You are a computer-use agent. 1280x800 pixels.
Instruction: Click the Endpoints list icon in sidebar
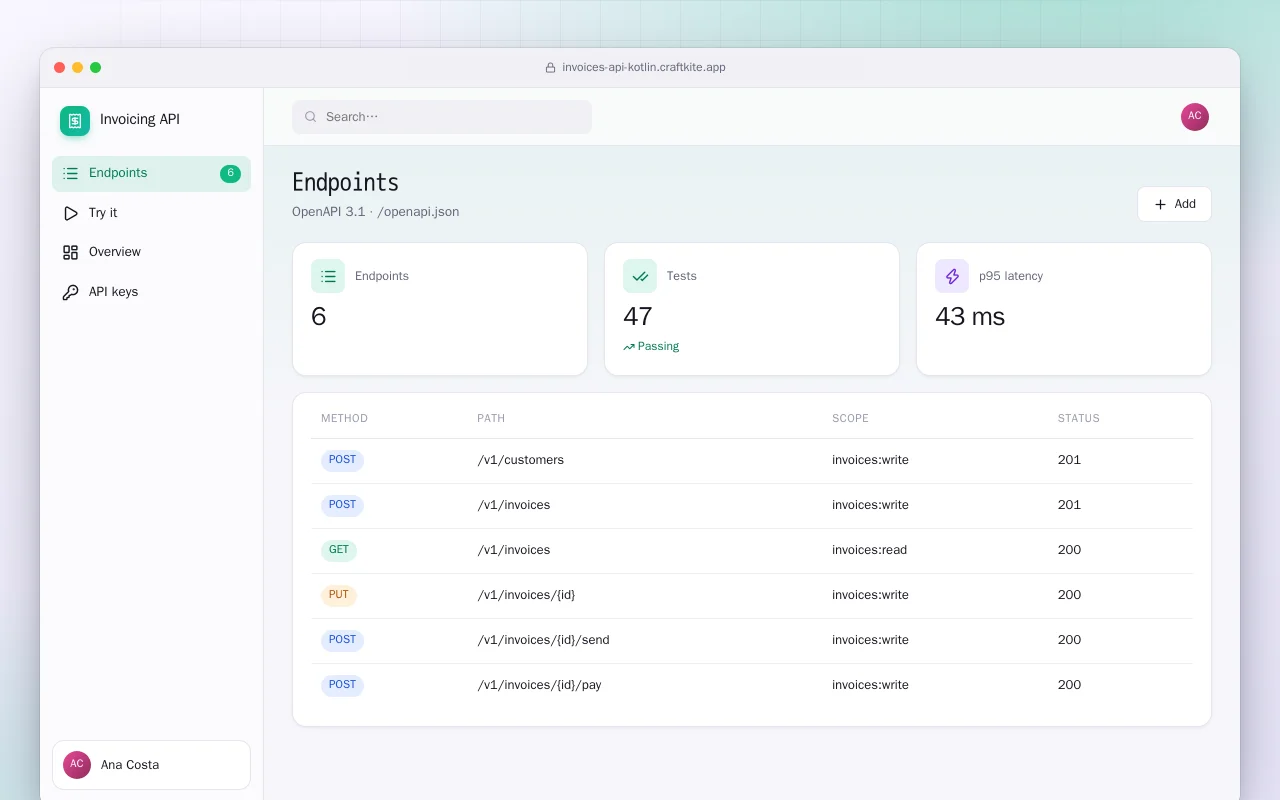[x=70, y=174]
